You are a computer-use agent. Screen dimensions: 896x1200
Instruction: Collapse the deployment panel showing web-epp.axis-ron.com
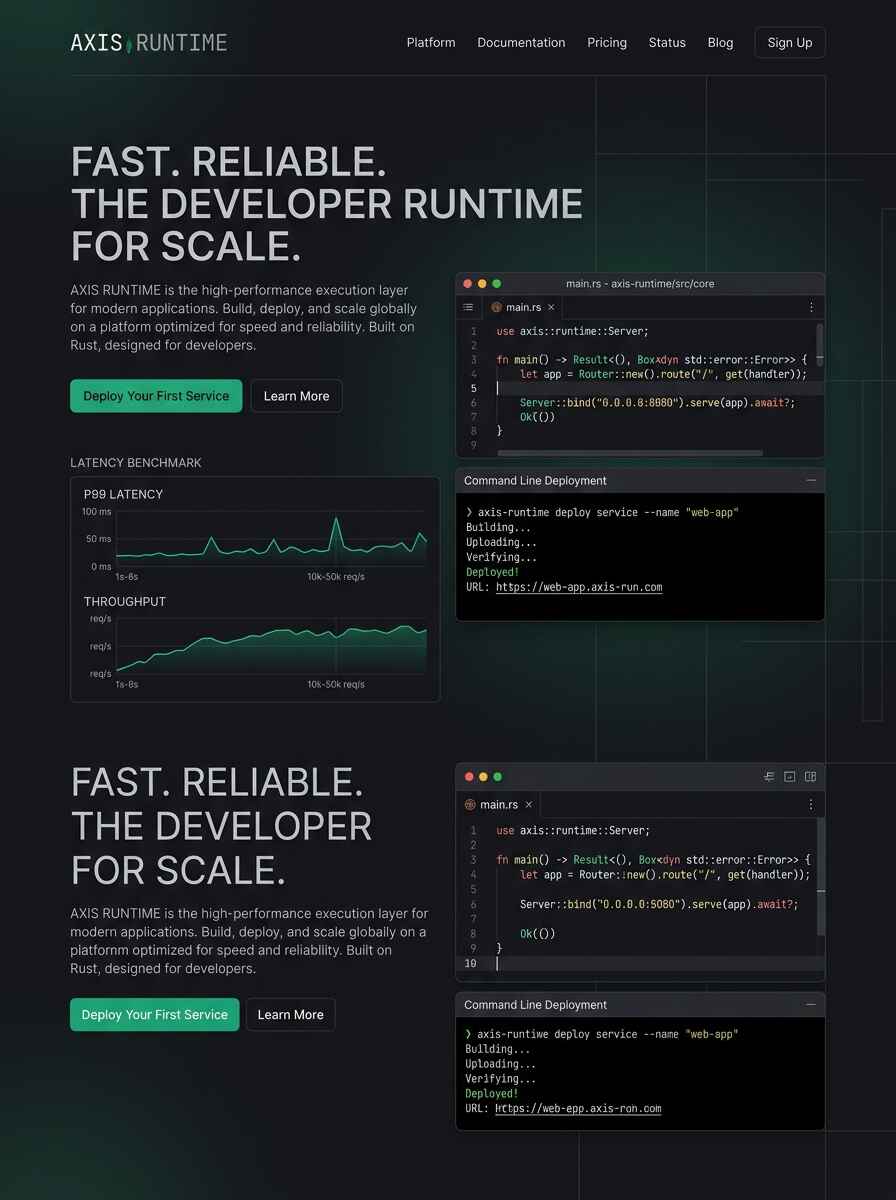(811, 1005)
